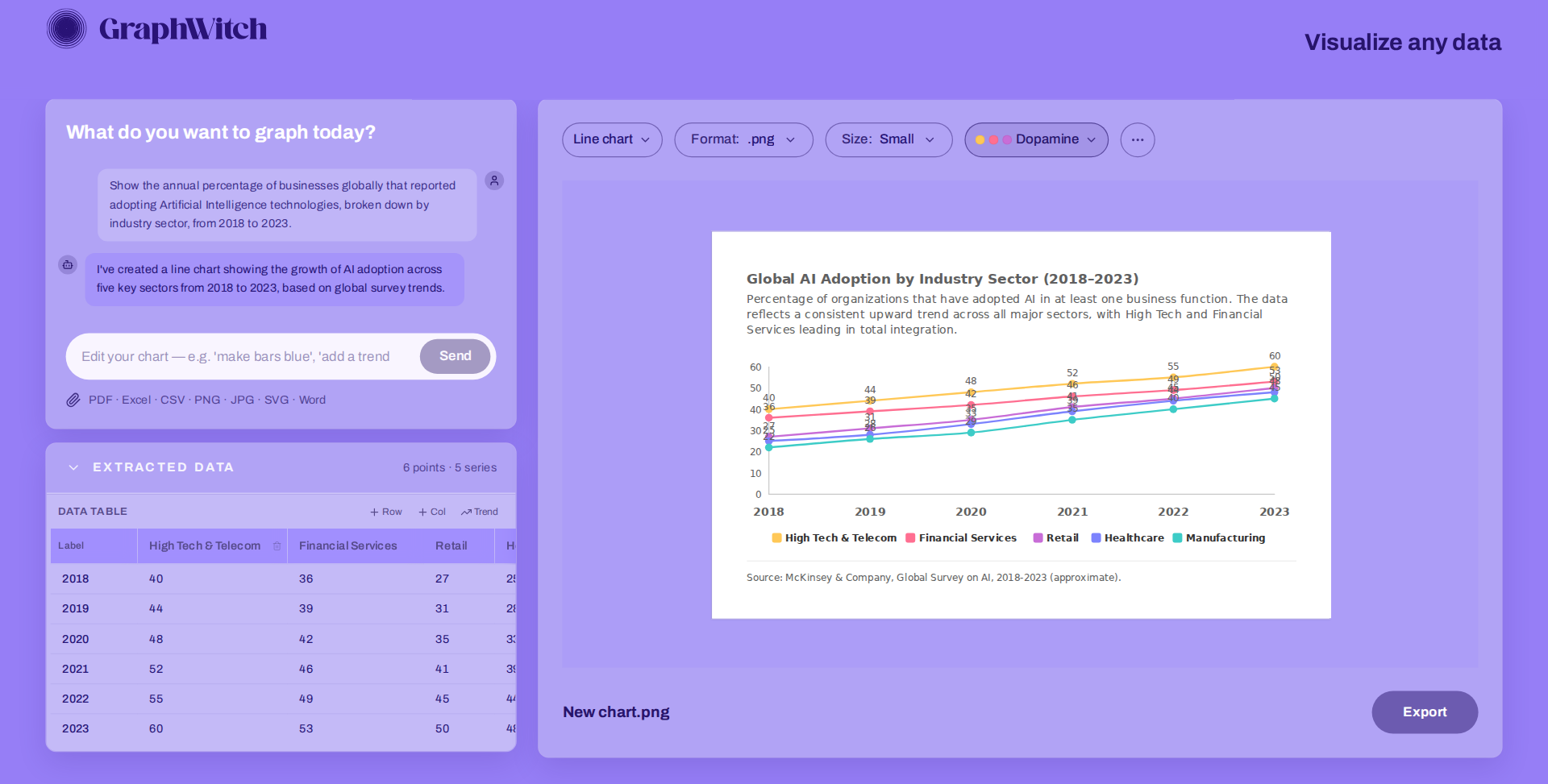Send the chart edit request

point(456,356)
